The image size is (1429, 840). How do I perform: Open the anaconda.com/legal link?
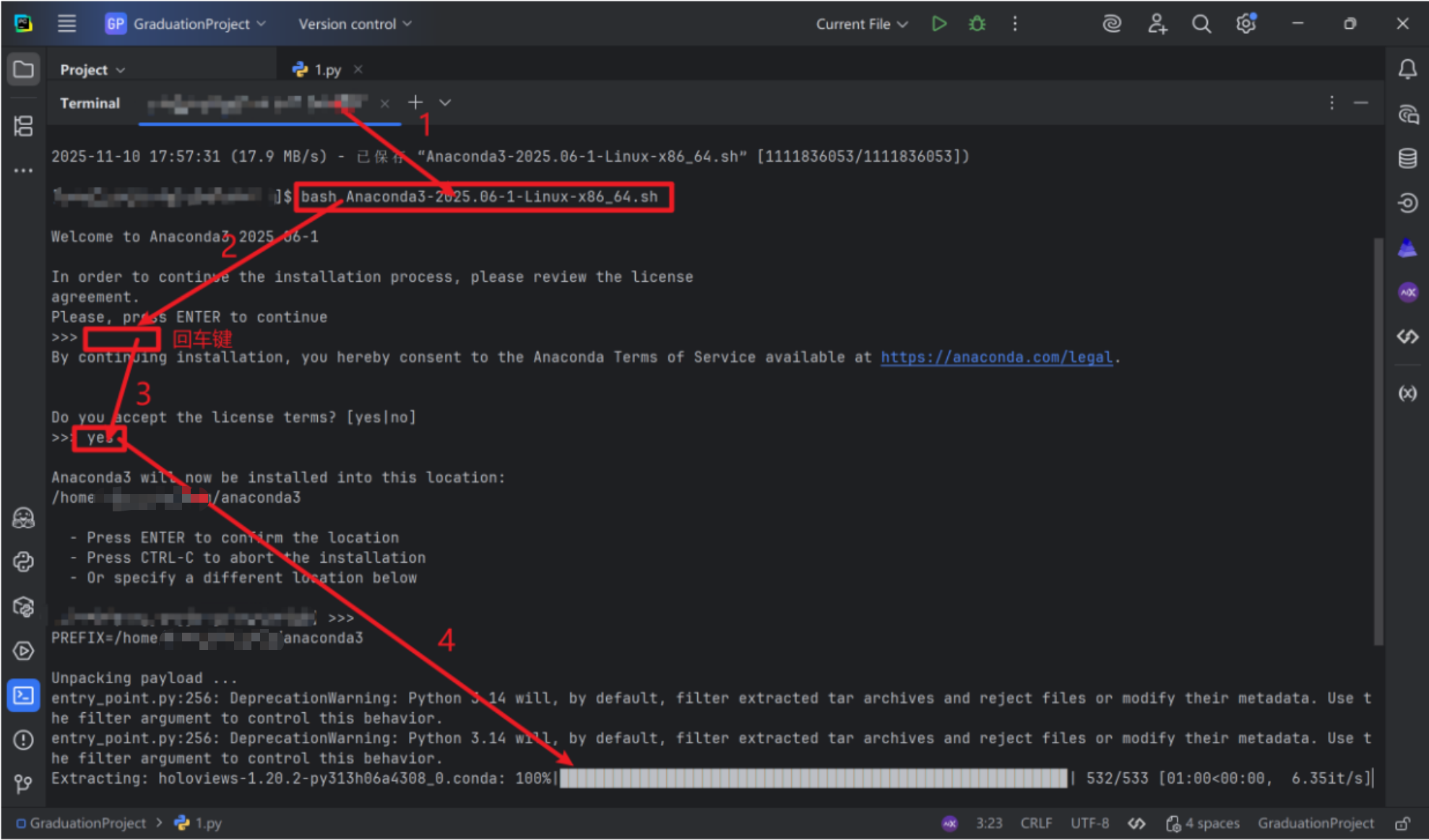(x=996, y=357)
